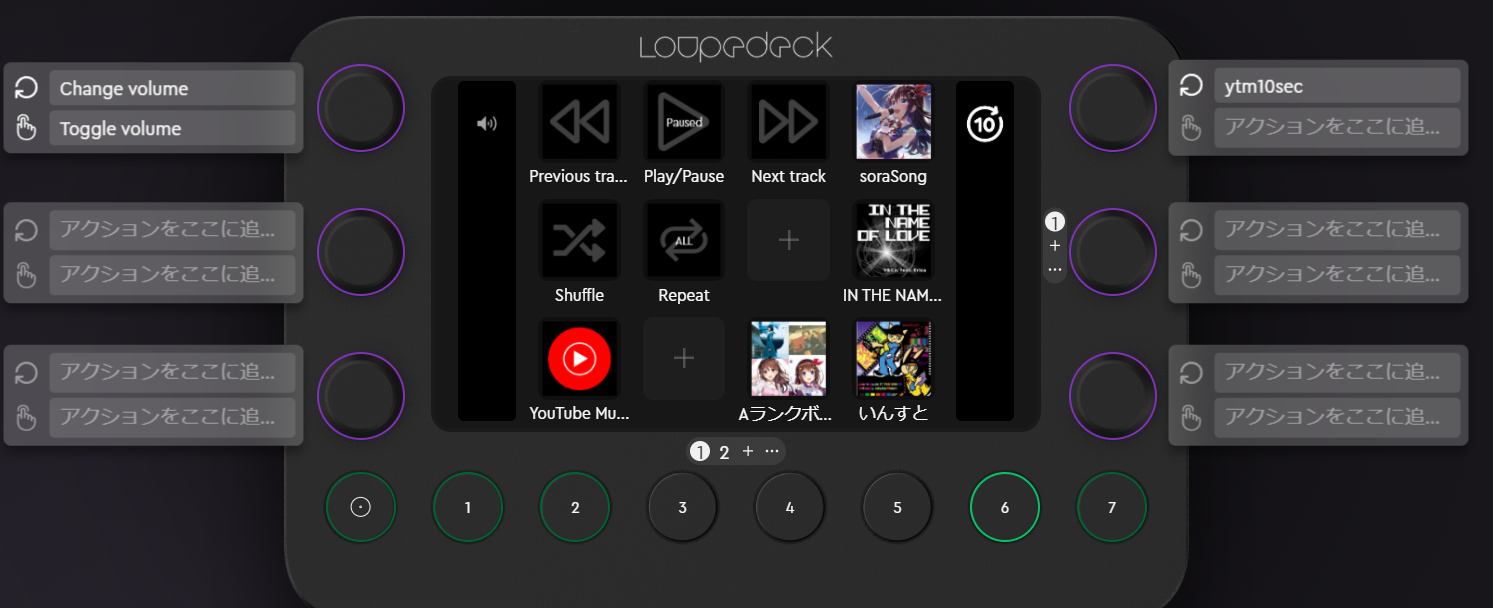1493x608 pixels.
Task: Open the ellipsis menu on right dial pages
Action: coord(1055,270)
